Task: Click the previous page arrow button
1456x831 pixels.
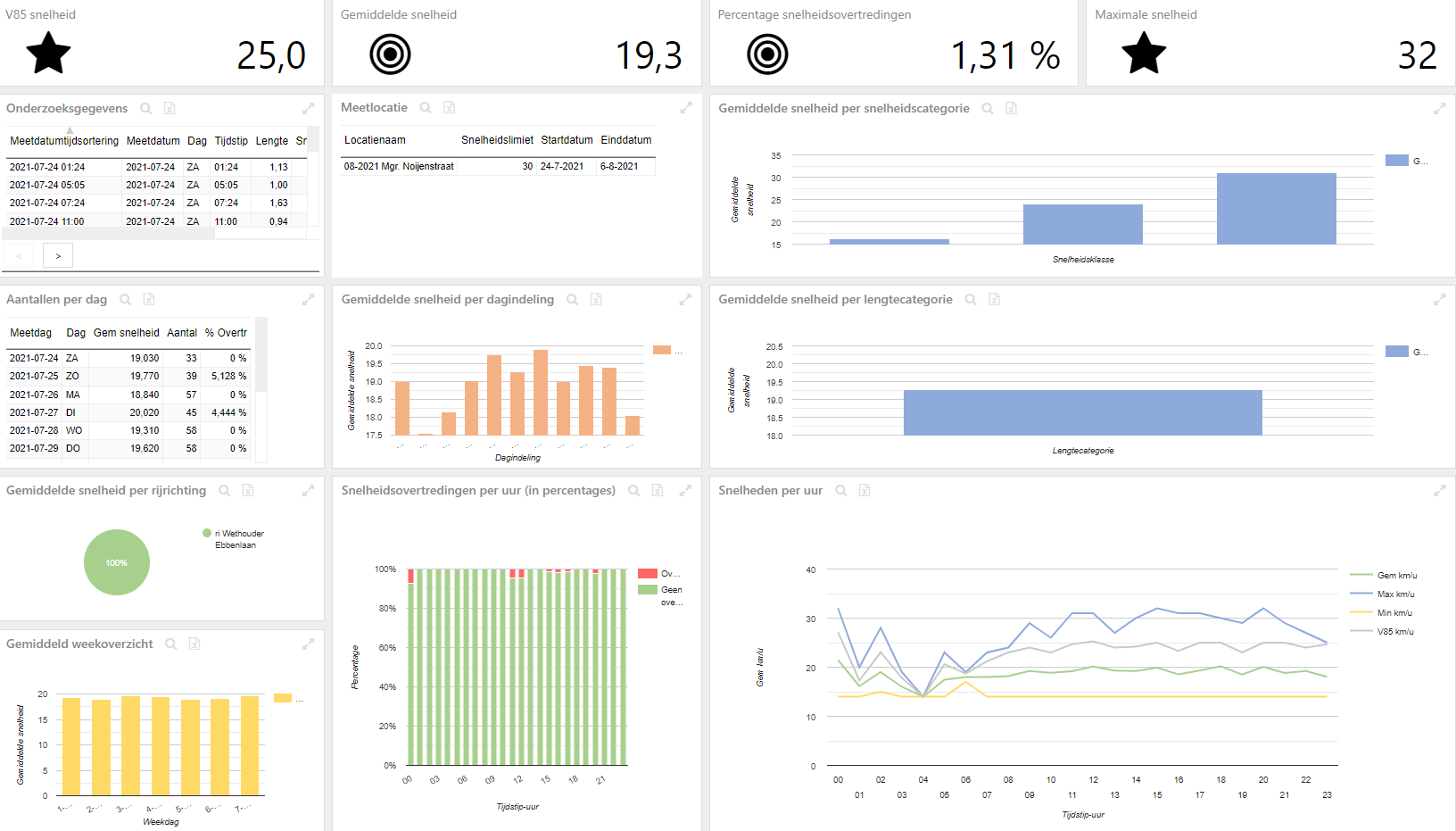Action: (x=19, y=255)
